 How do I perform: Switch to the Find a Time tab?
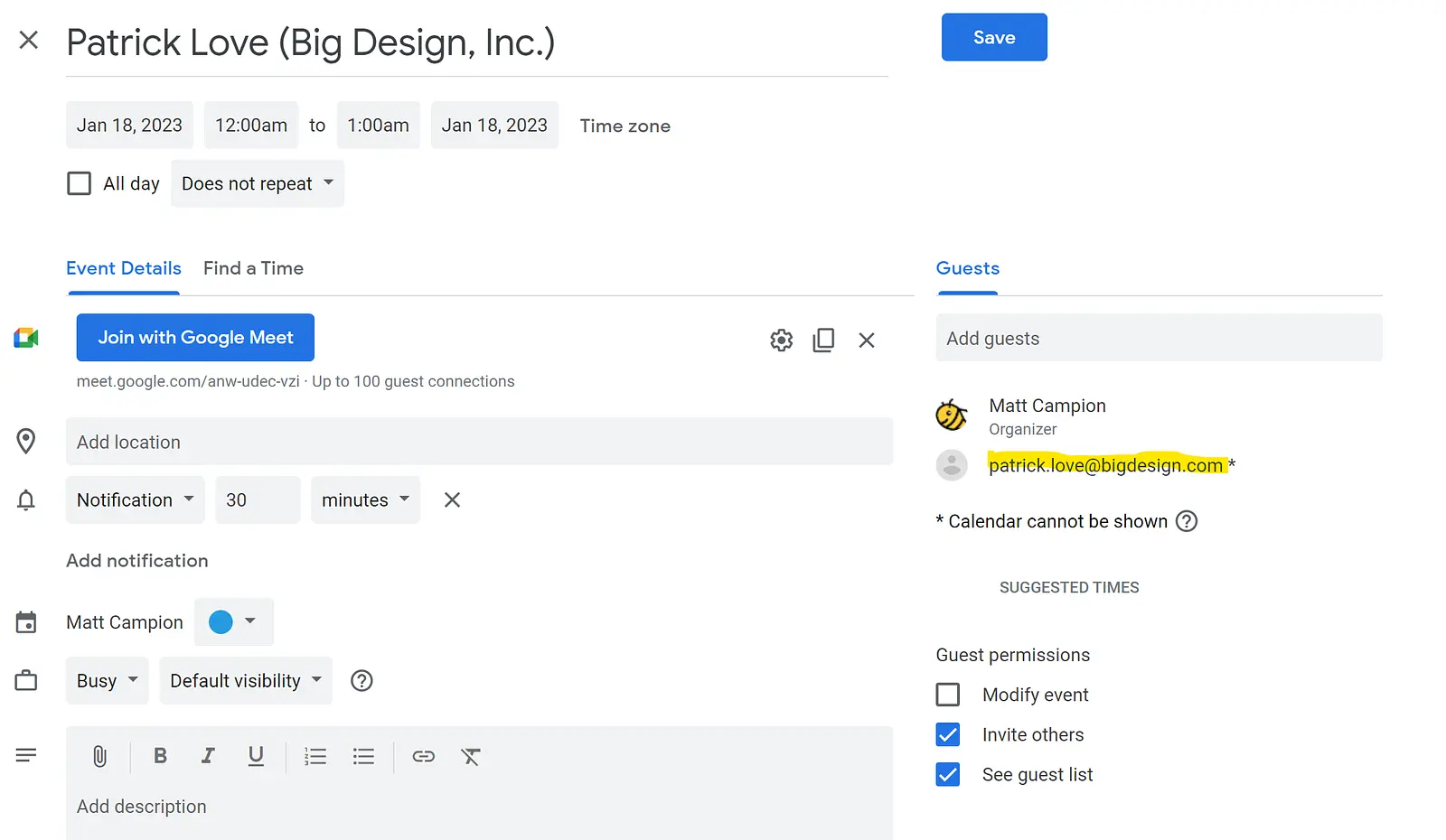coord(253,268)
